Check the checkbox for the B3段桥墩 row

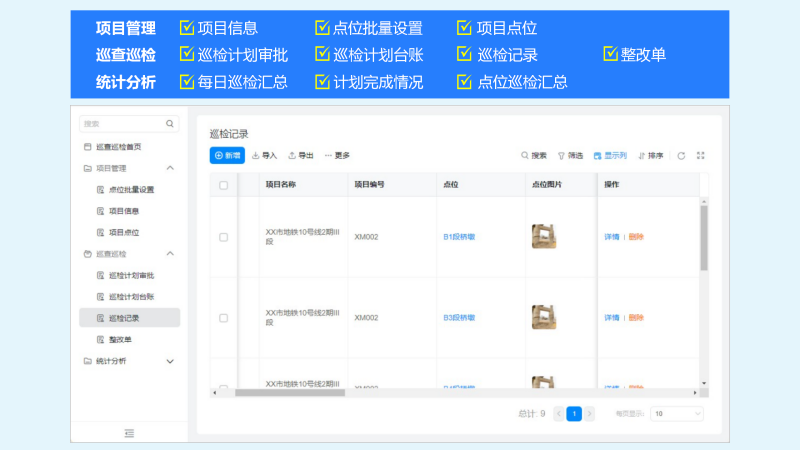click(223, 318)
